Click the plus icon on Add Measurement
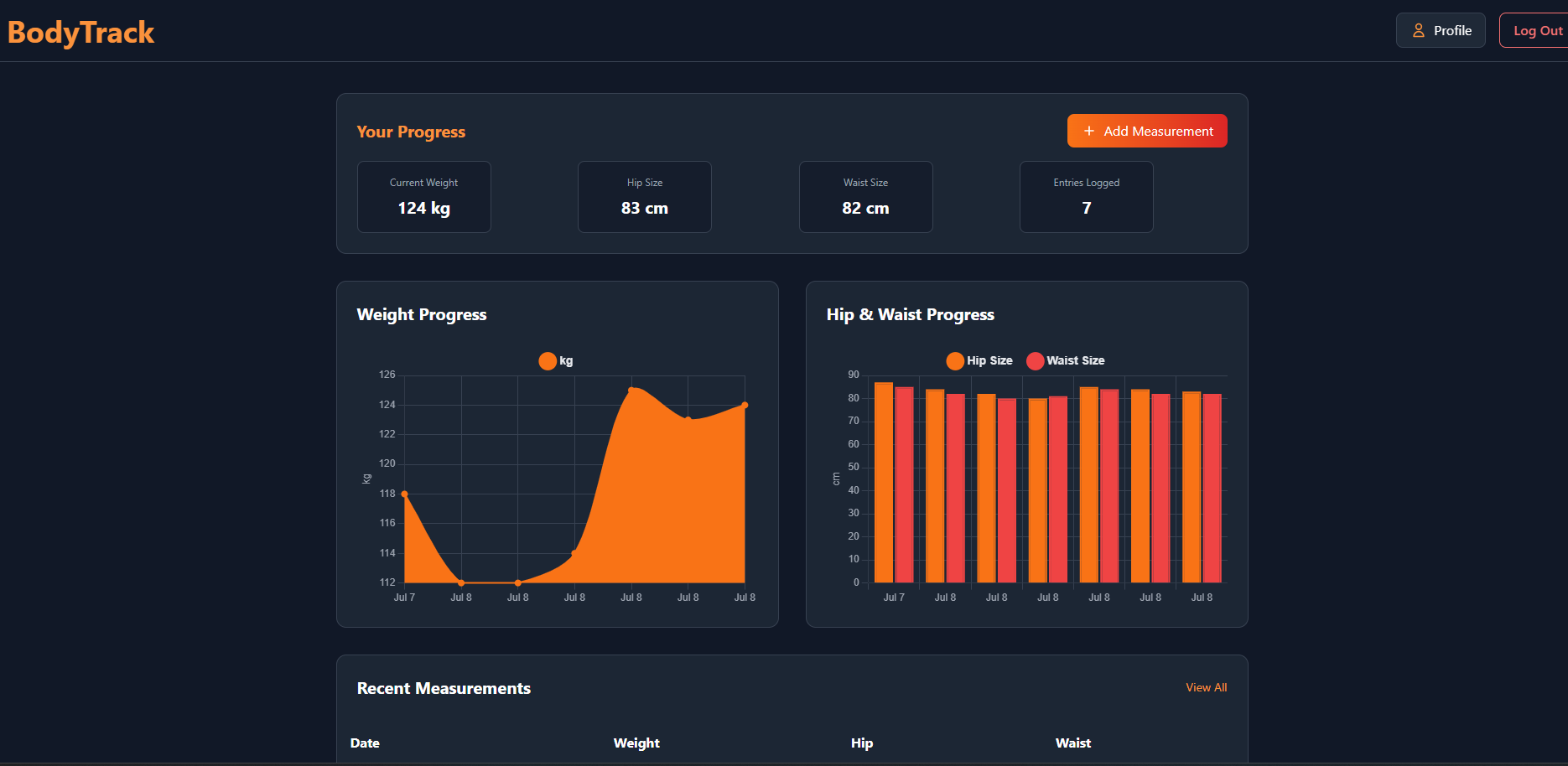 (1089, 131)
